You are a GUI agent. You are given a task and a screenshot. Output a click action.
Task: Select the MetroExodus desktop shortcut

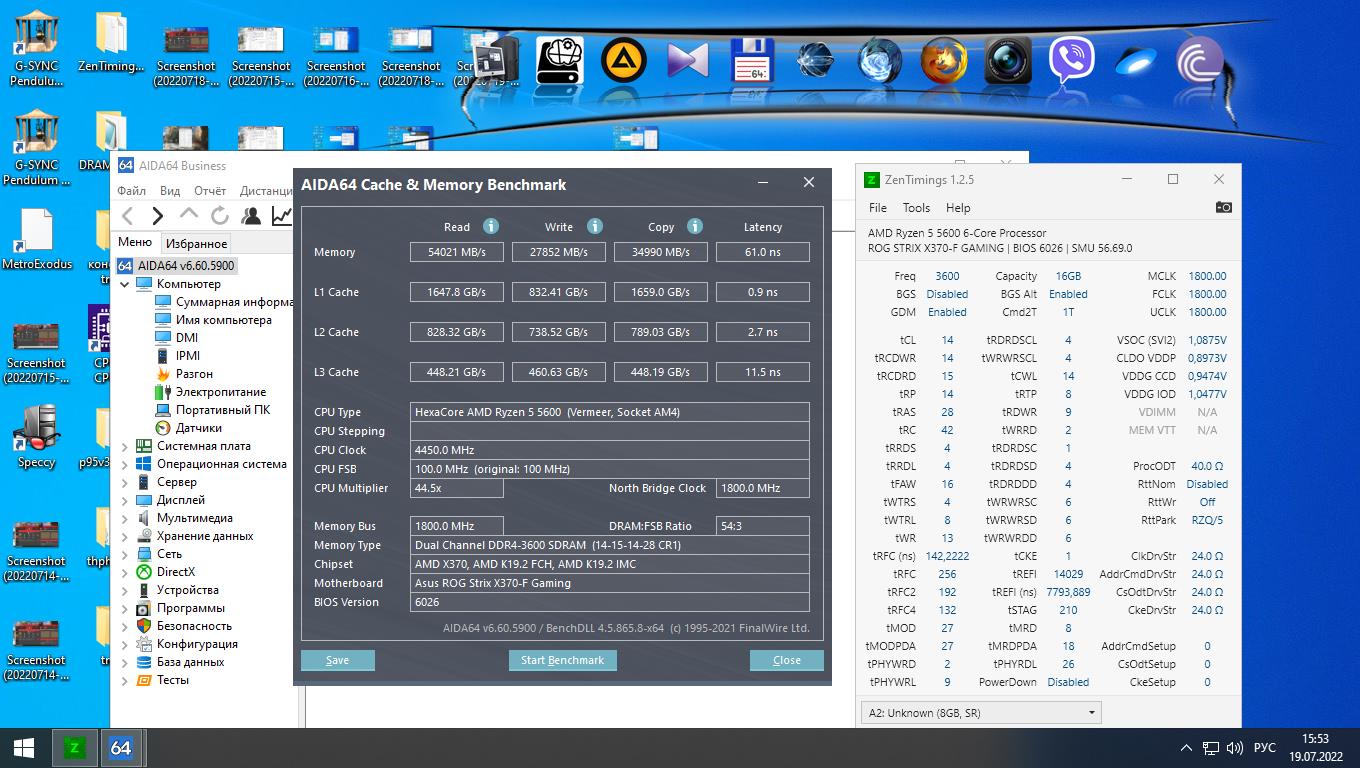coord(37,240)
